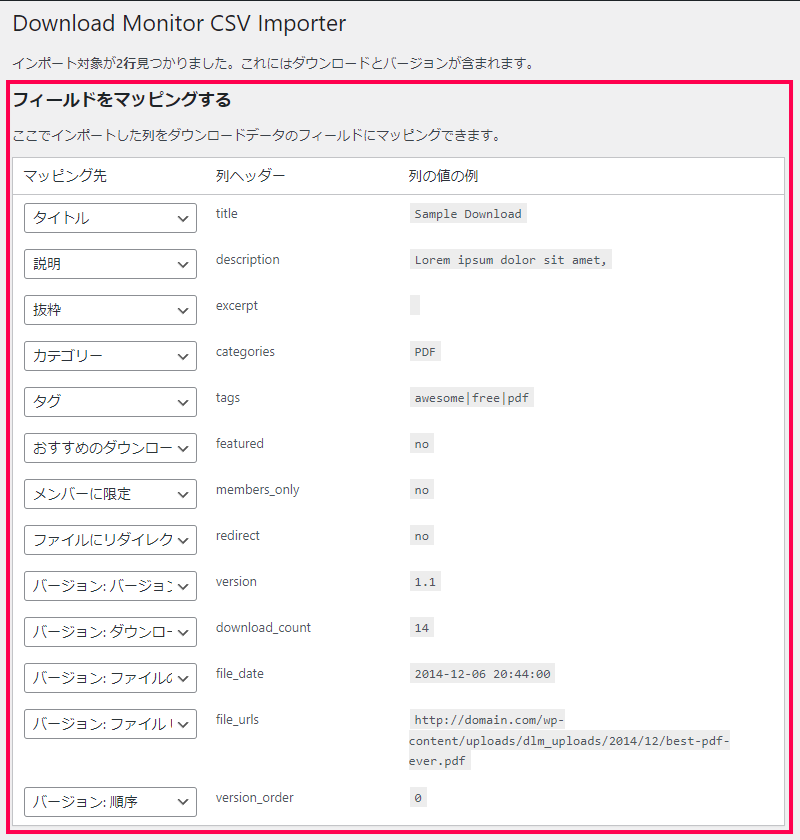Click the featured column label

[240, 444]
